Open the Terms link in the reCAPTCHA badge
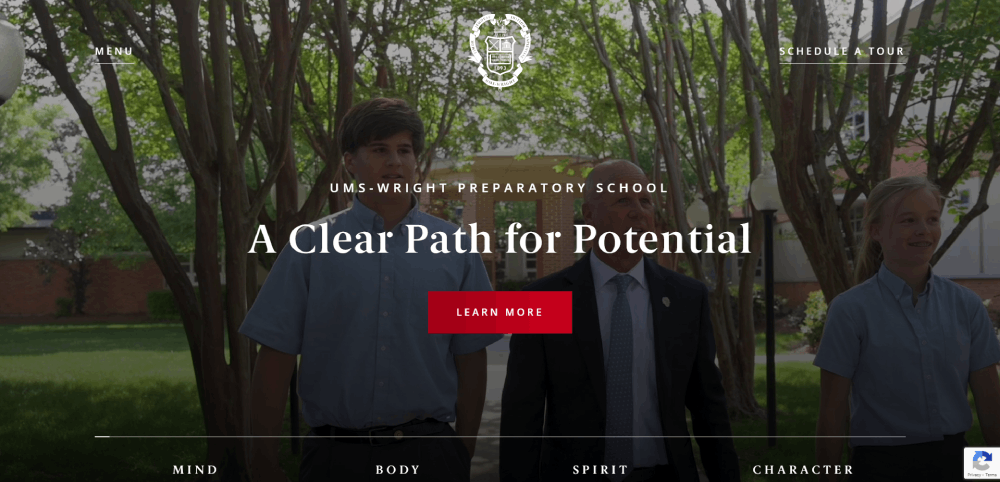 990,475
